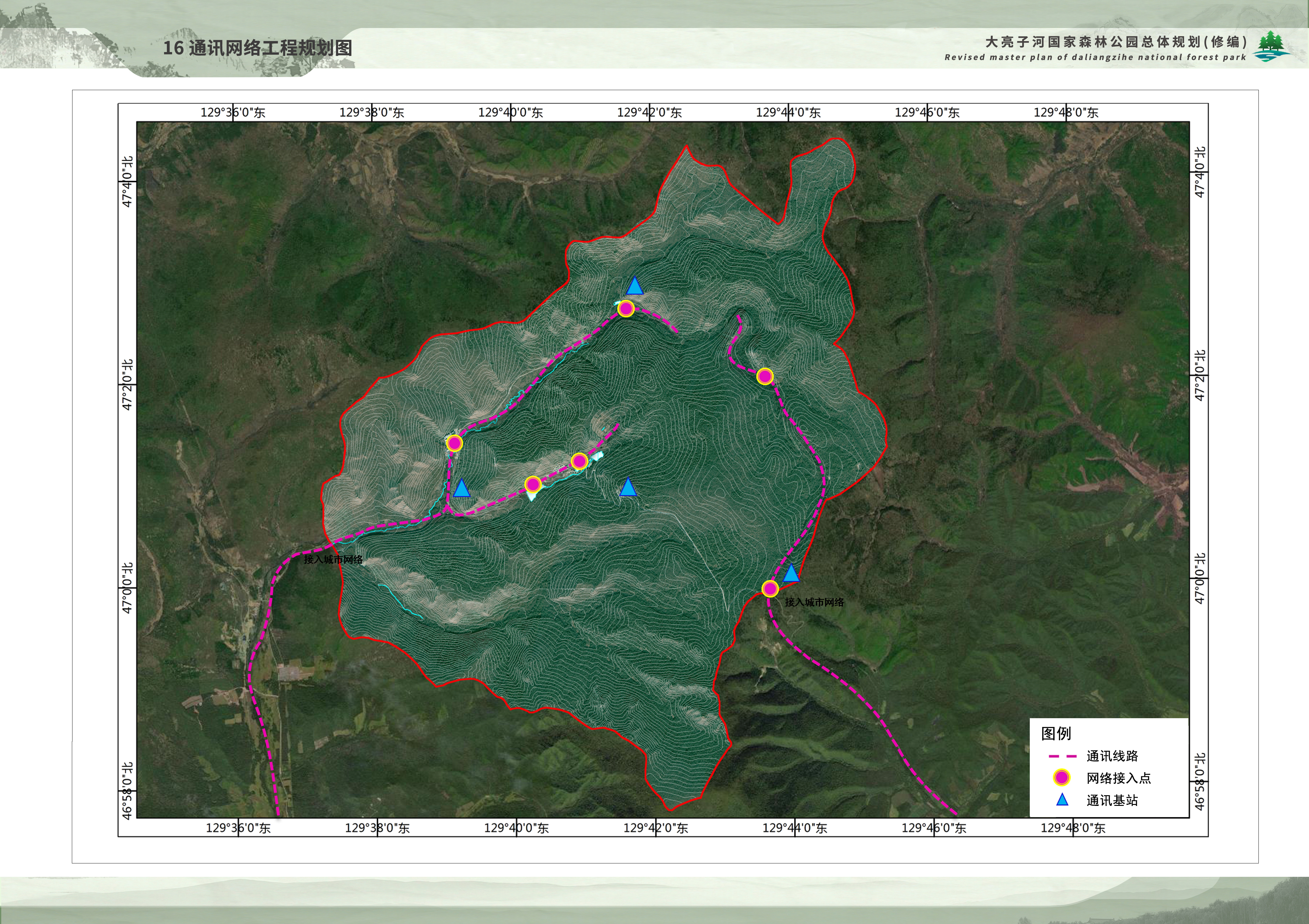Click the magenta access point beside the southeast 接入城市网络 label
Screen dimensions: 1309x924
pos(770,589)
